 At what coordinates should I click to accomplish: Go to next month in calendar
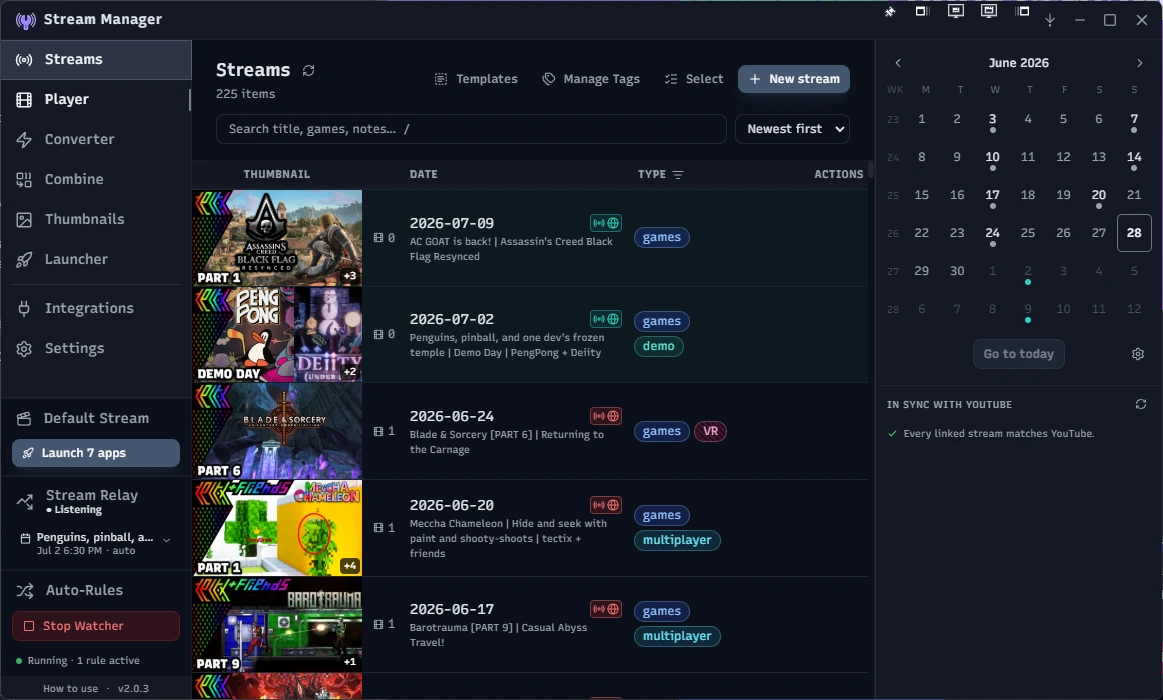[x=1139, y=63]
